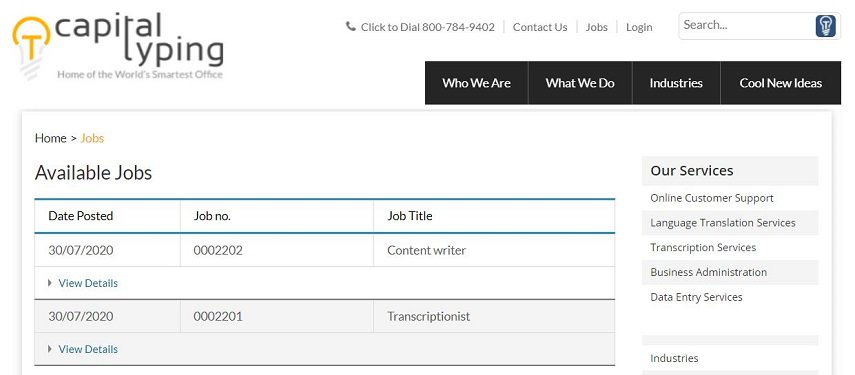Open Transcription Services link
Viewport: 855px width, 375px height.
703,247
